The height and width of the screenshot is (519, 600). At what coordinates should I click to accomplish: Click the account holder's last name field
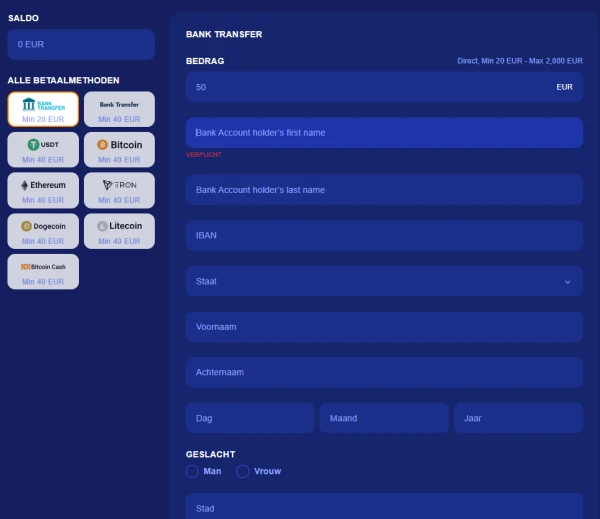pos(384,189)
